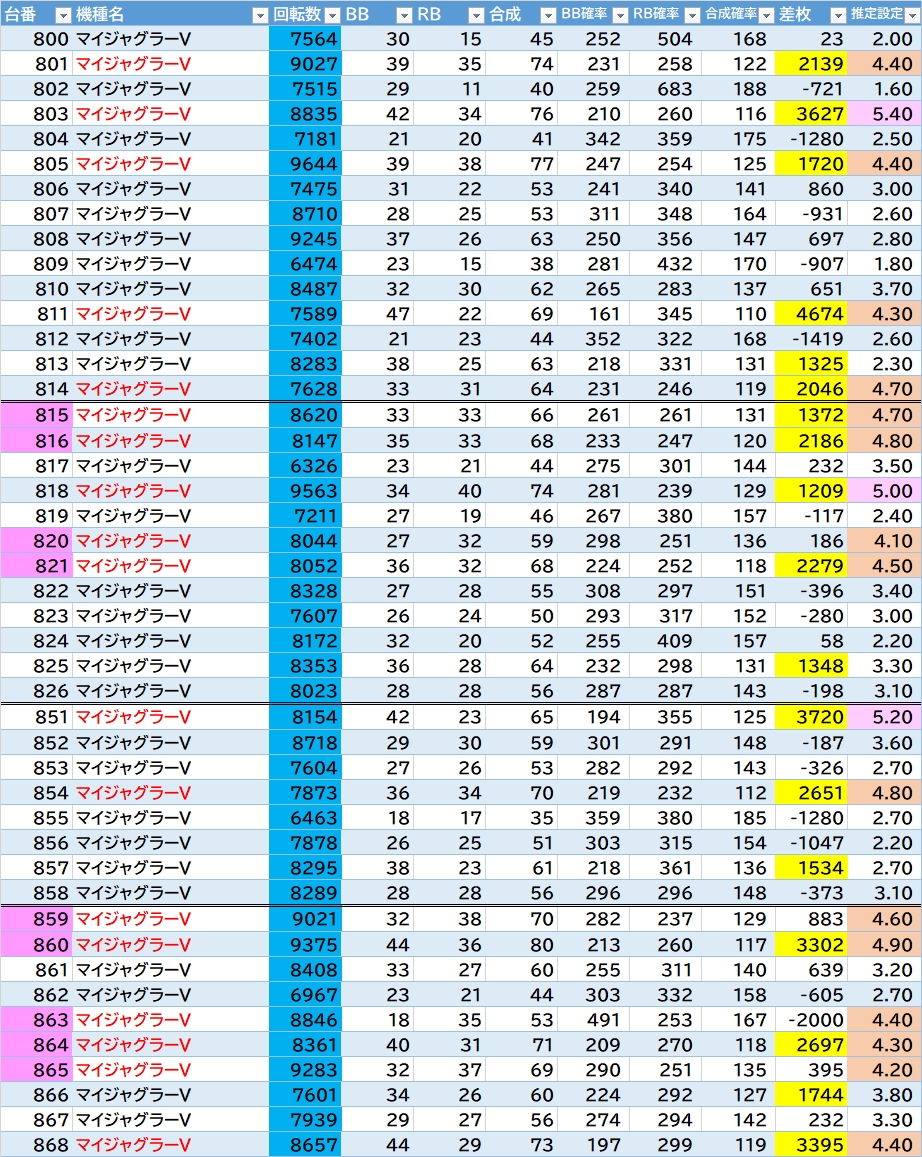Select machine number cell 857
This screenshot has width=922, height=1157.
pos(36,868)
